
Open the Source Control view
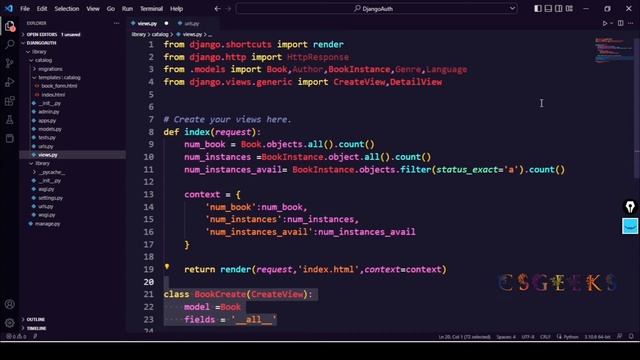pyautogui.click(x=9, y=63)
